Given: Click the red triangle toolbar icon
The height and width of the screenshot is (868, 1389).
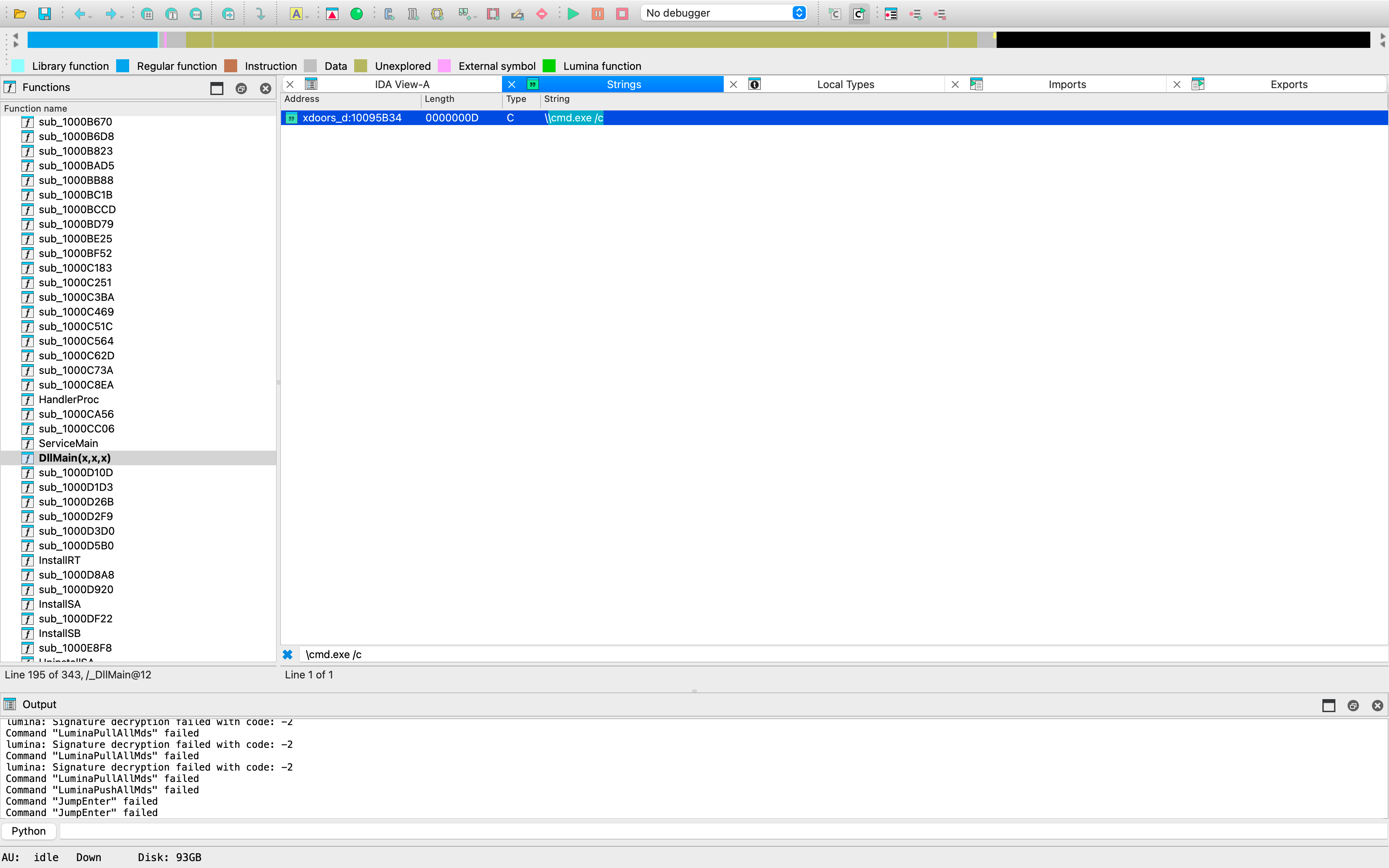Looking at the screenshot, I should tap(332, 14).
